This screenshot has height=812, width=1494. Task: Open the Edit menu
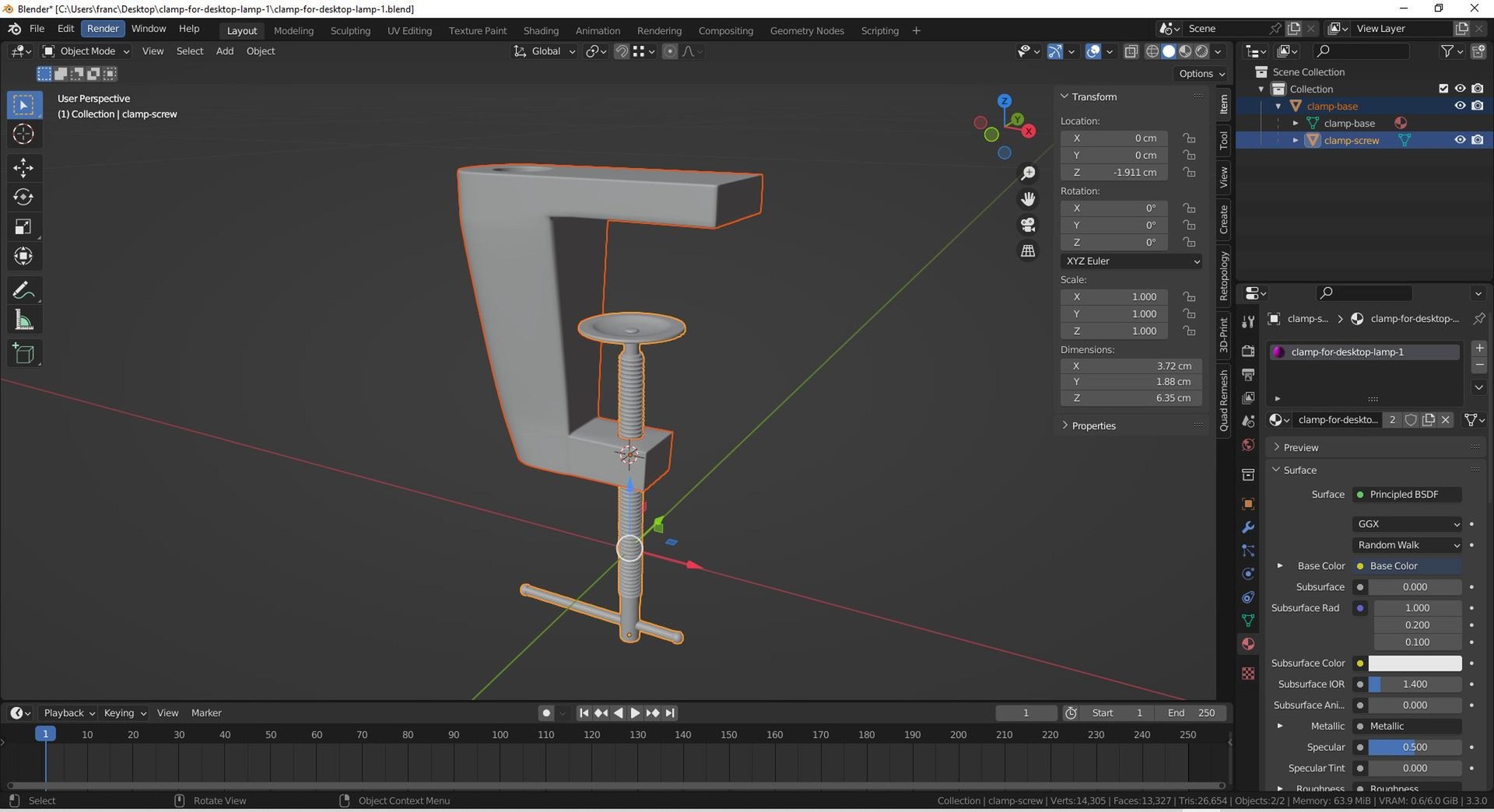click(66, 29)
